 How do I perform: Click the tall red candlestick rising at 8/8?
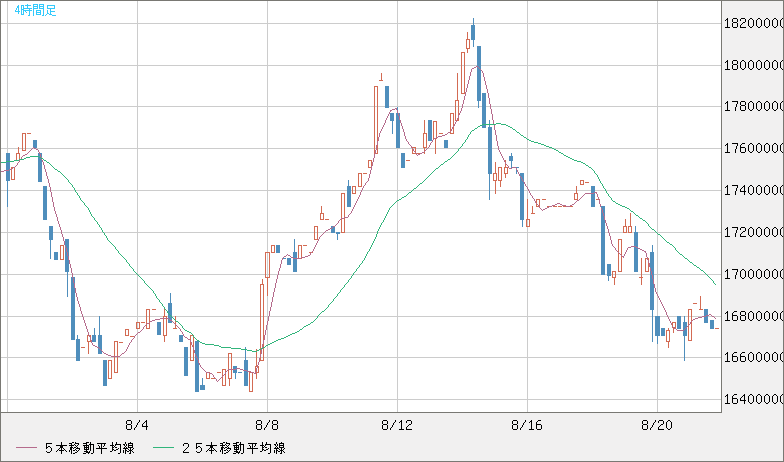coord(262,322)
